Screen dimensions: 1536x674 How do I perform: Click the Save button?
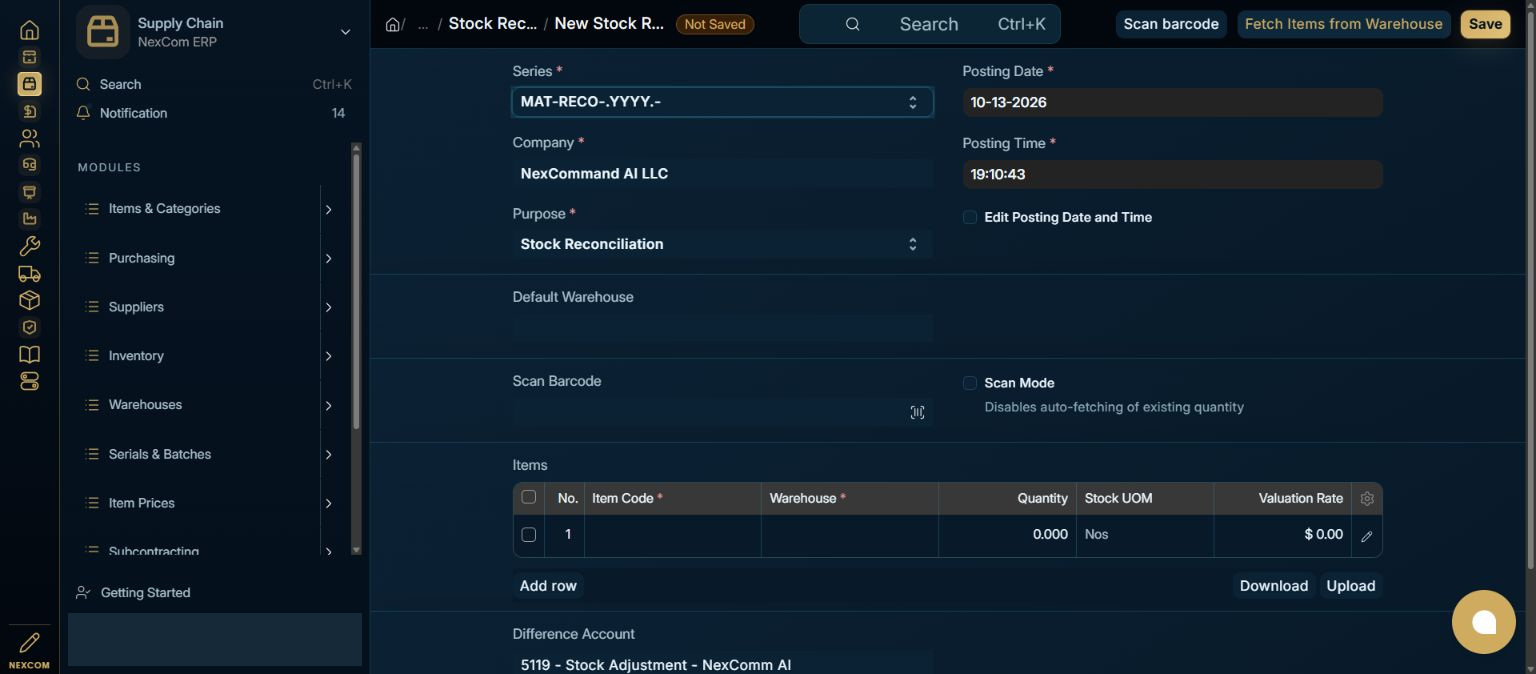pyautogui.click(x=1485, y=24)
